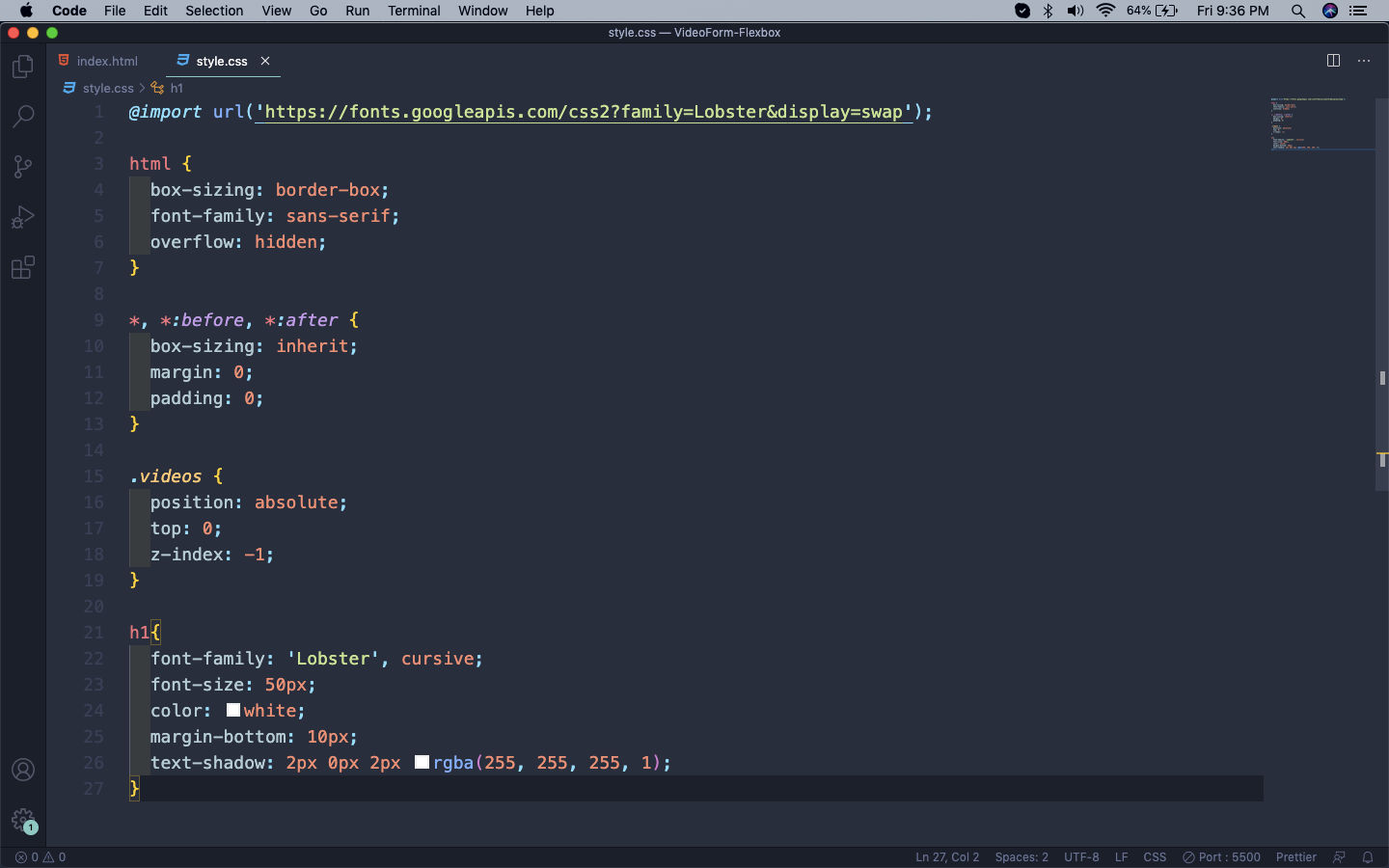This screenshot has width=1389, height=868.
Task: Open the View menu
Action: (276, 11)
